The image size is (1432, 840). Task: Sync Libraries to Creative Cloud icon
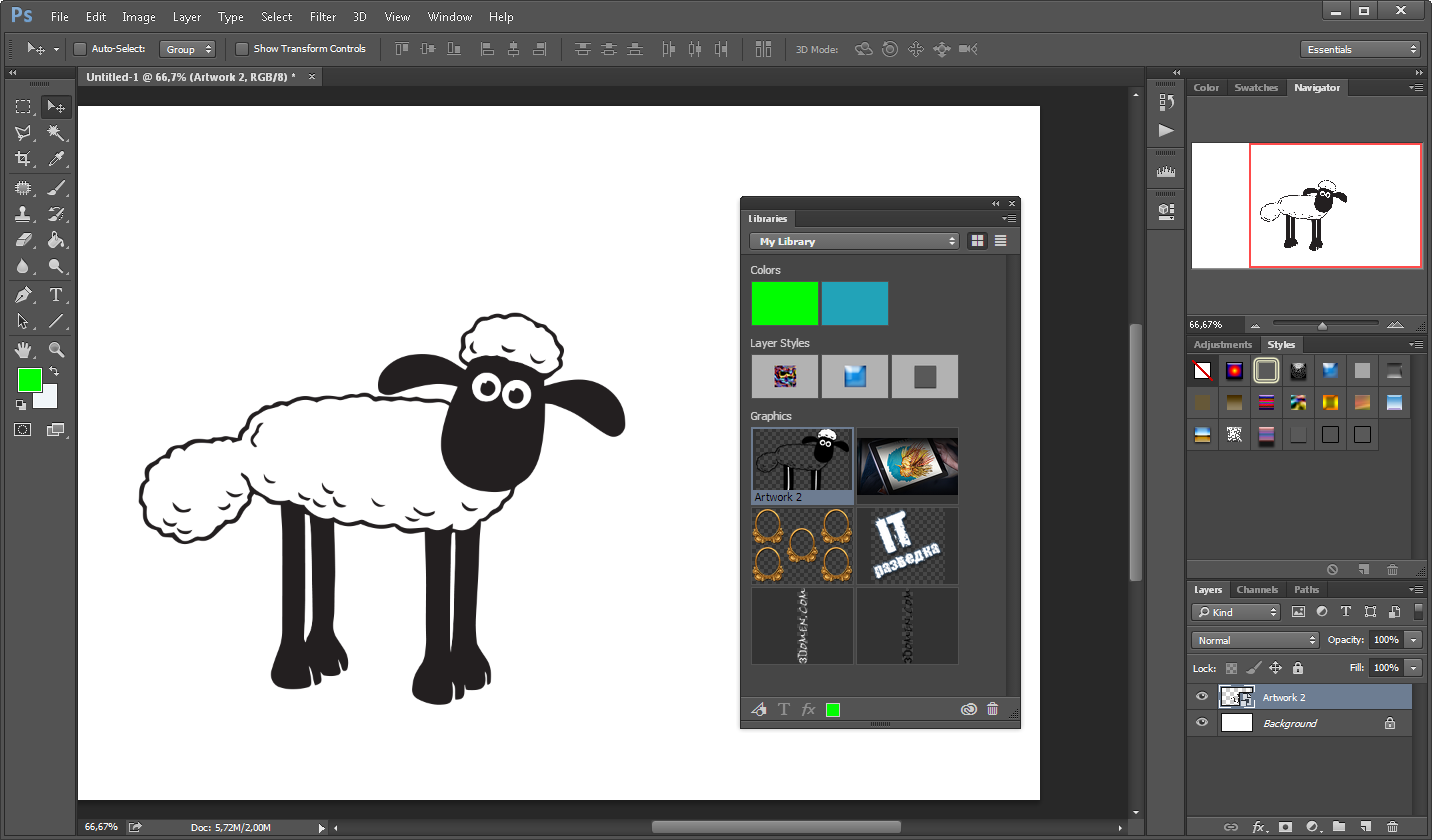968,709
